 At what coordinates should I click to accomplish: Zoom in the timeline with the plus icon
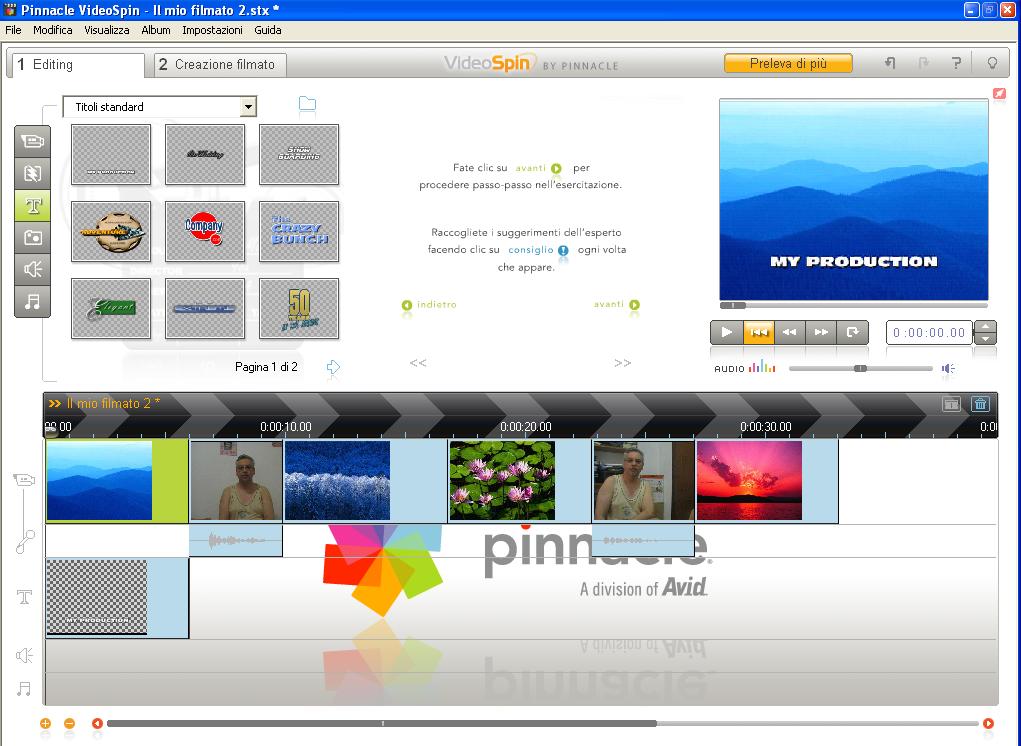45,723
